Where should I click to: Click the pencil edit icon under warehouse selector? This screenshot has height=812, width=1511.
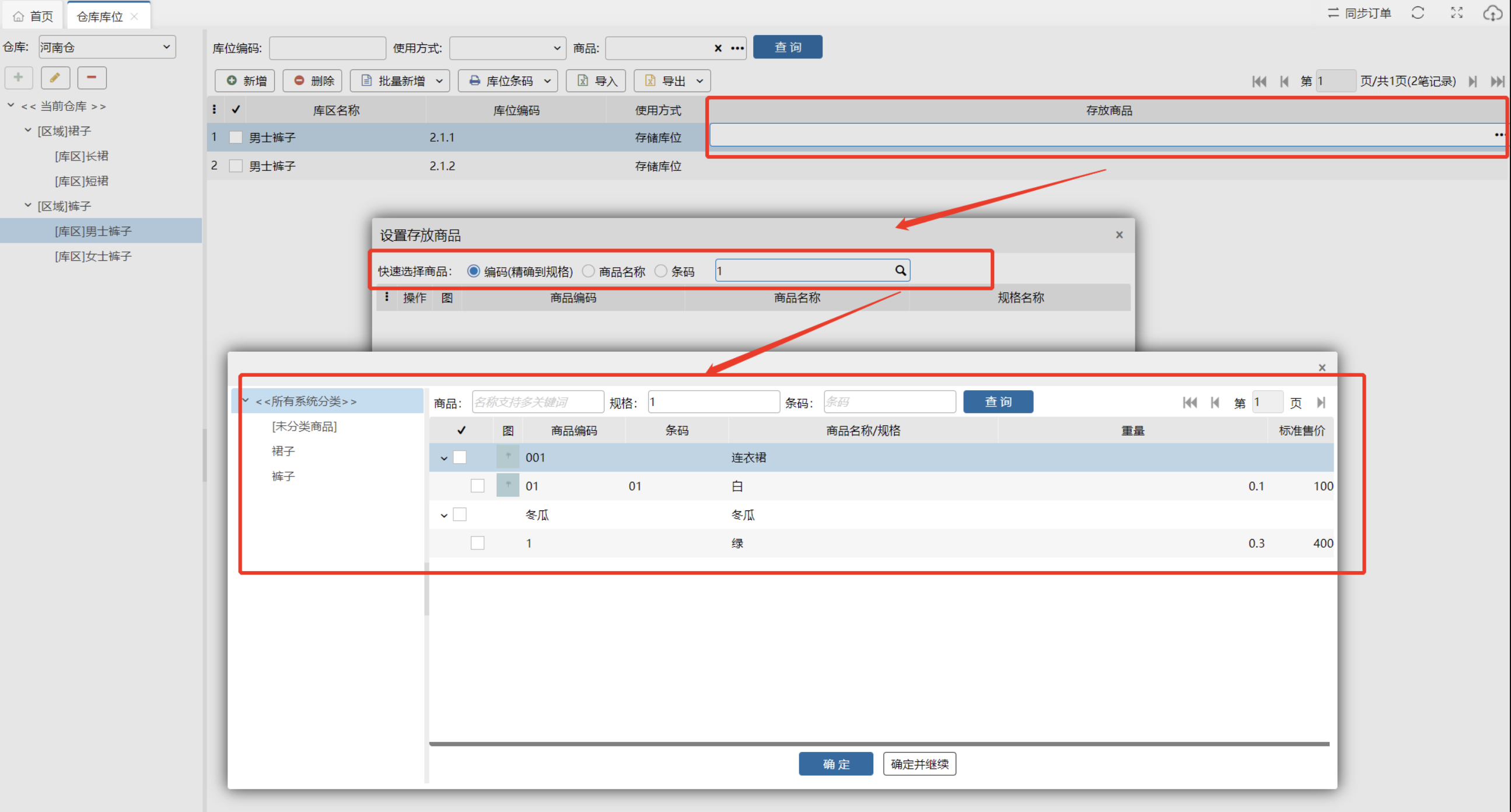[x=55, y=78]
